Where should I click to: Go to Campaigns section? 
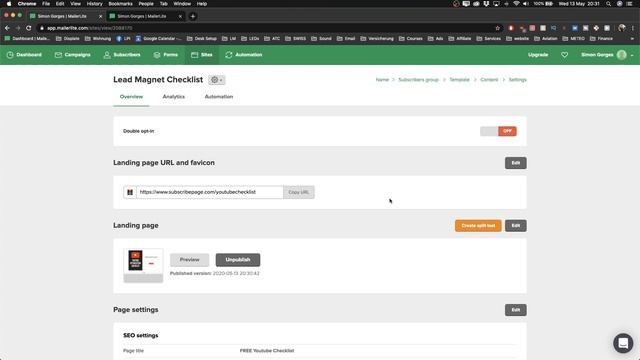click(x=72, y=55)
